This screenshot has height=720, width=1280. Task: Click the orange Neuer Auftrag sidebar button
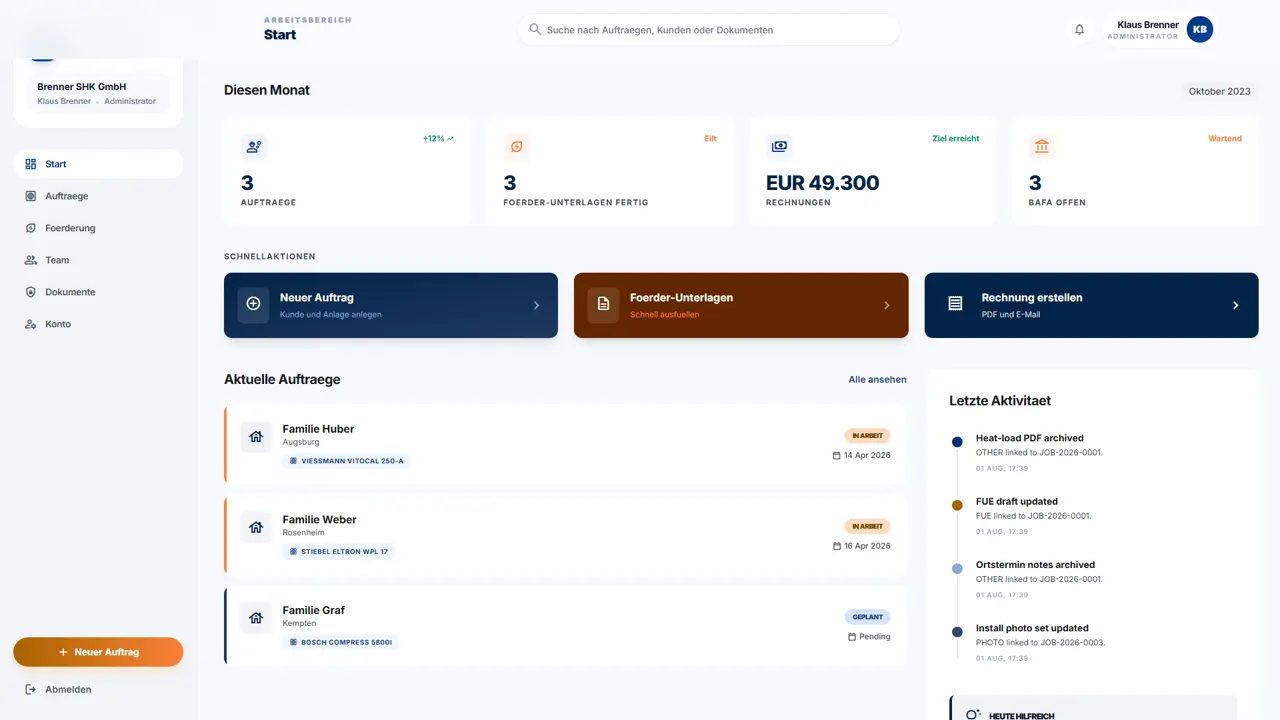(98, 652)
